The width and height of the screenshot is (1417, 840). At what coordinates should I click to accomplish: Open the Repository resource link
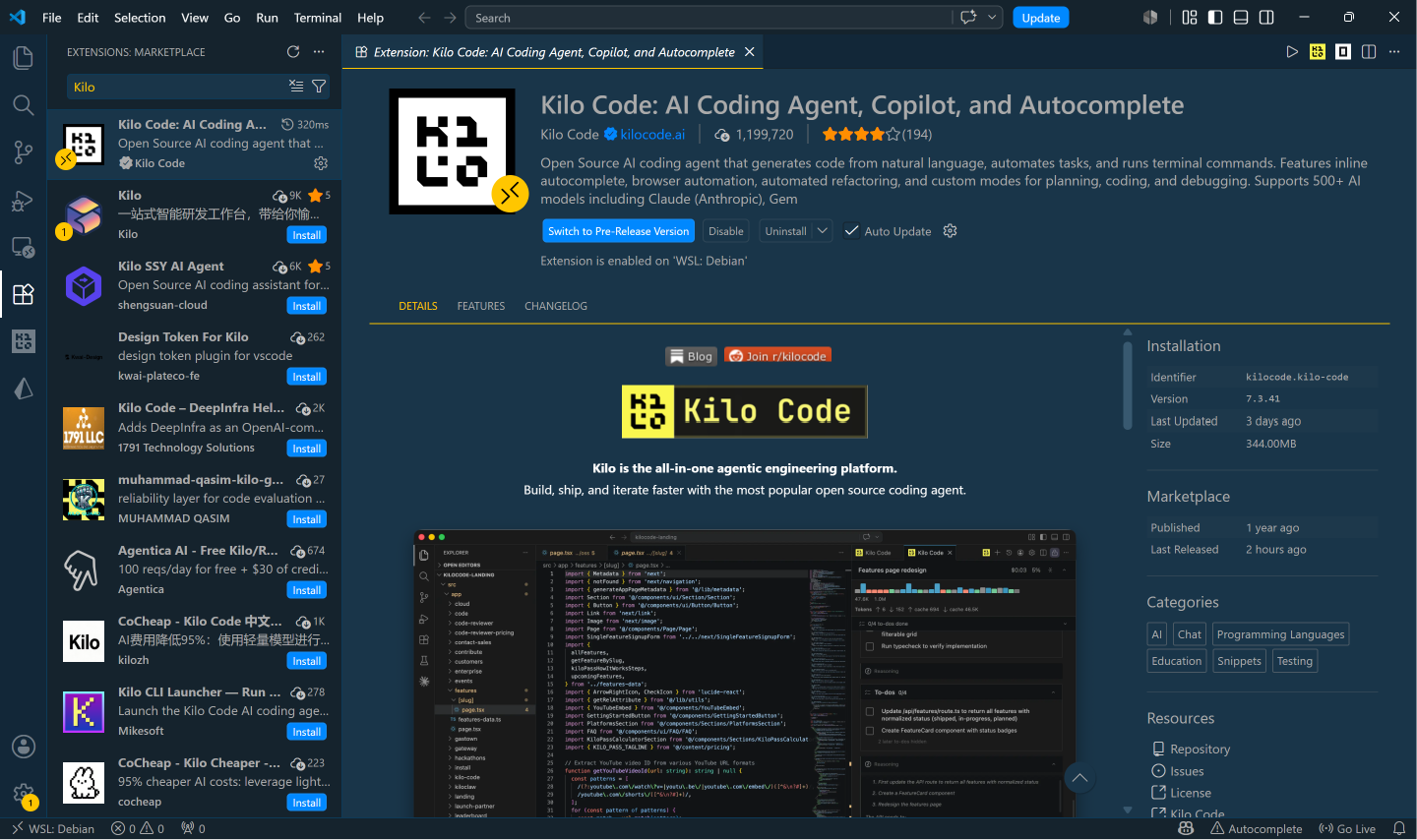tap(1200, 750)
